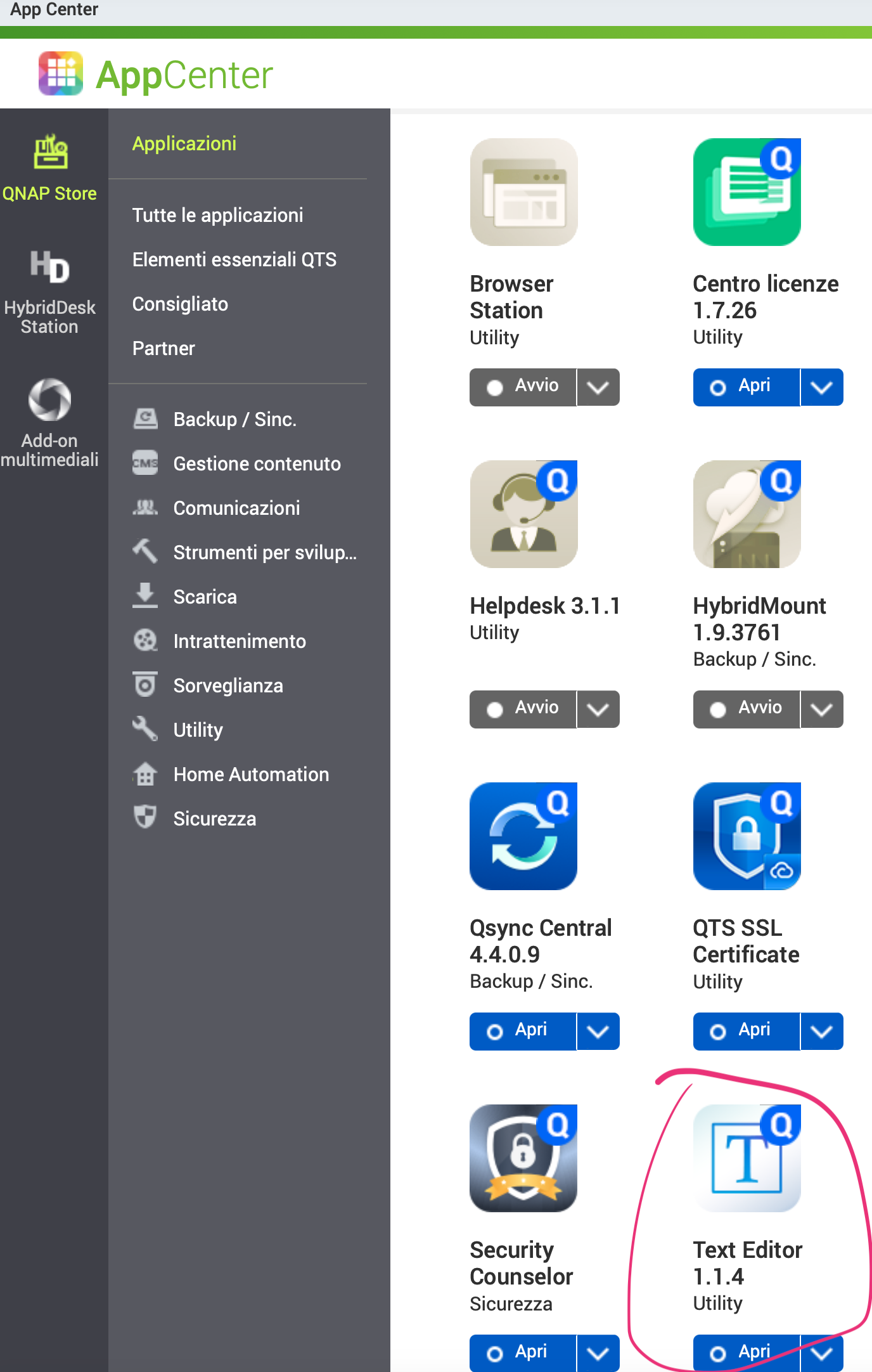Expand dropdown next to Qsync Central Apri
This screenshot has height=1372, width=872.
tap(598, 1031)
